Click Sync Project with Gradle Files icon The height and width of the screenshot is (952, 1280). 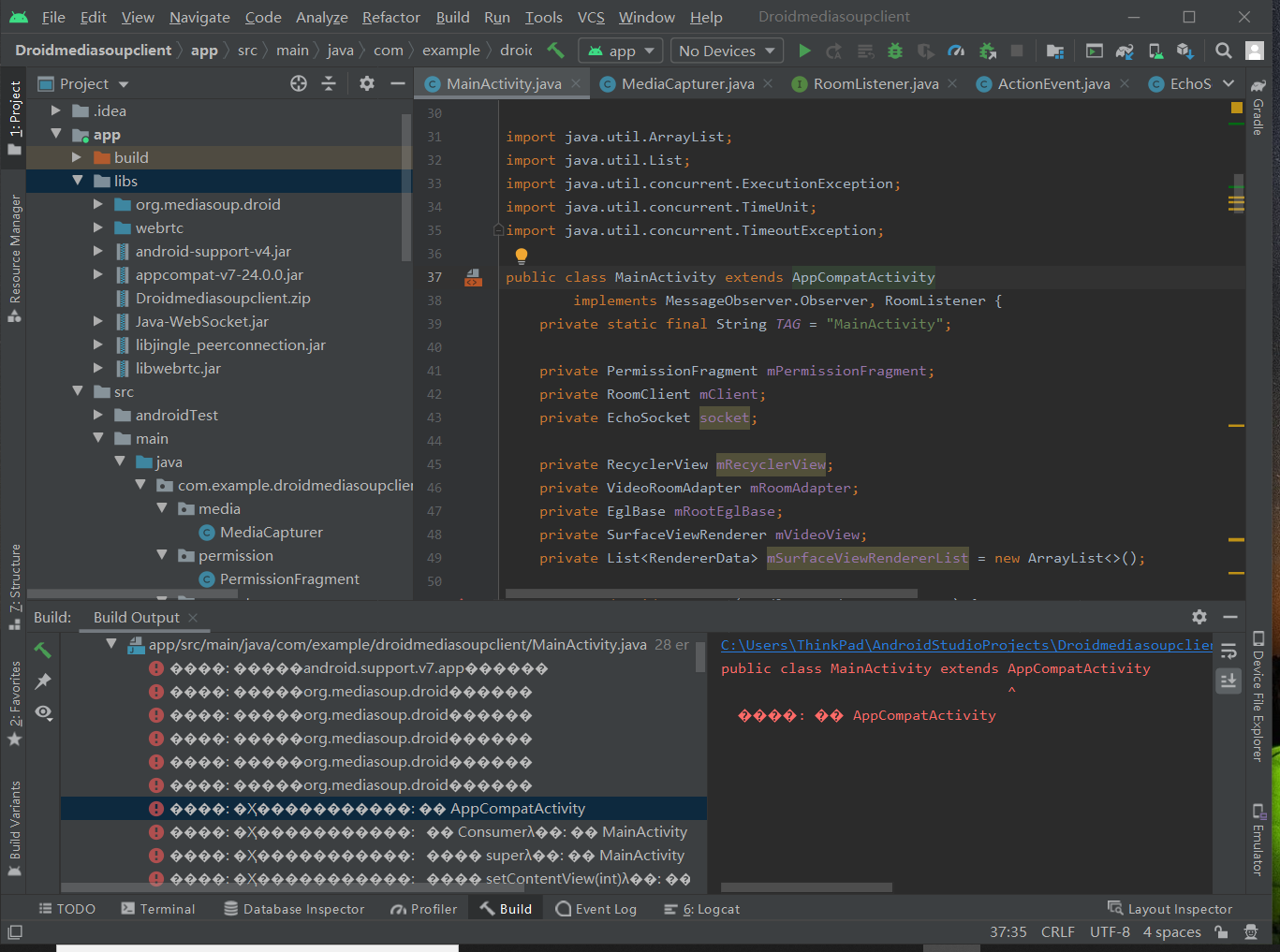[1125, 51]
